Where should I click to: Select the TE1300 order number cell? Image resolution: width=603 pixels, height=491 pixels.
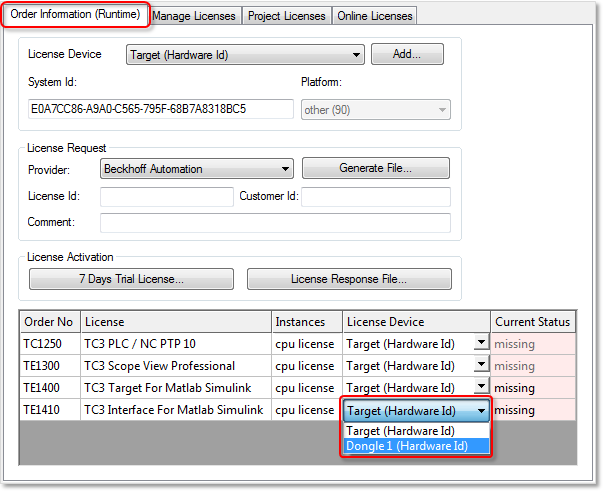[x=50, y=366]
